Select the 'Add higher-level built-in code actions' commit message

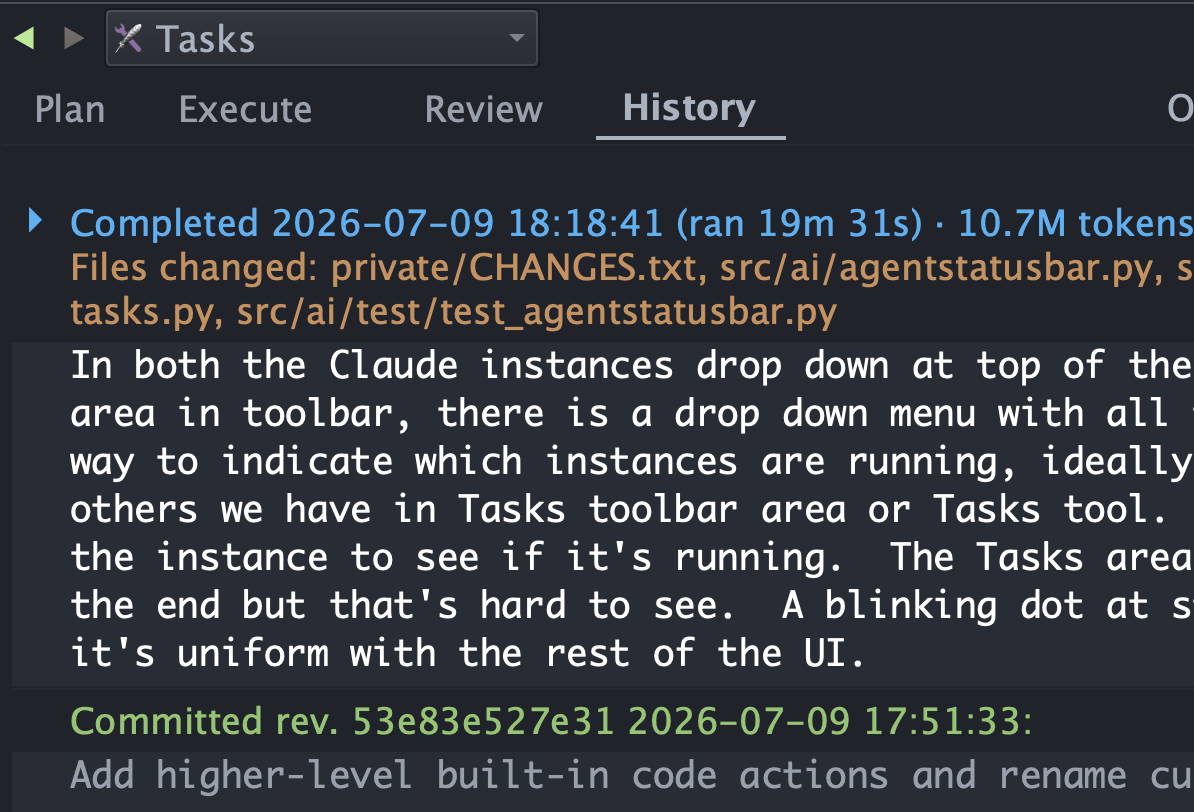632,776
